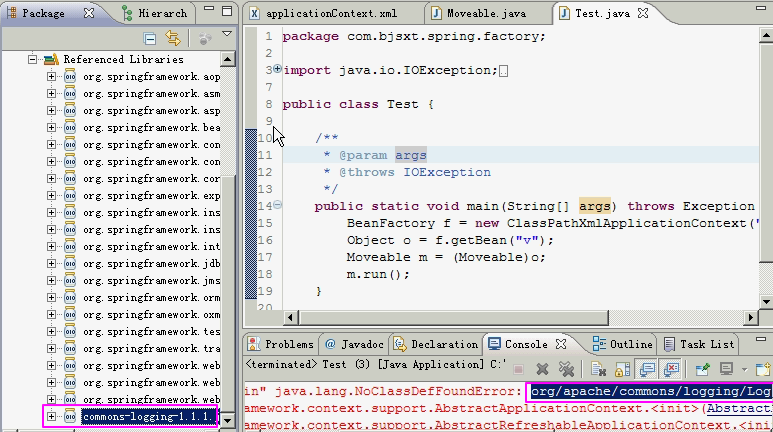The height and width of the screenshot is (432, 773).
Task: Toggle show console on standard output change
Action: pyautogui.click(x=648, y=369)
